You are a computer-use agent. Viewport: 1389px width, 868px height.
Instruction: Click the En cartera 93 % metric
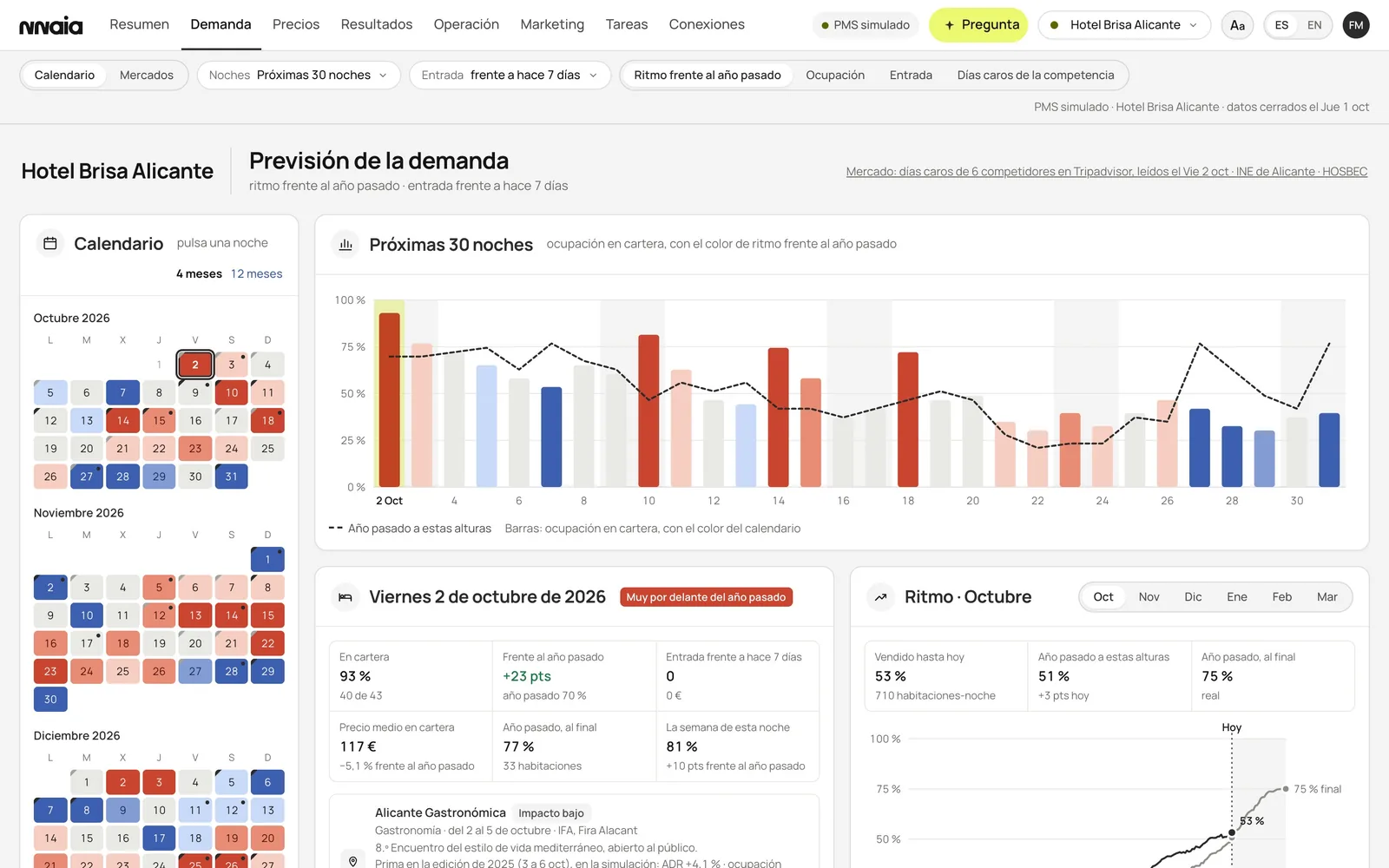coord(411,676)
